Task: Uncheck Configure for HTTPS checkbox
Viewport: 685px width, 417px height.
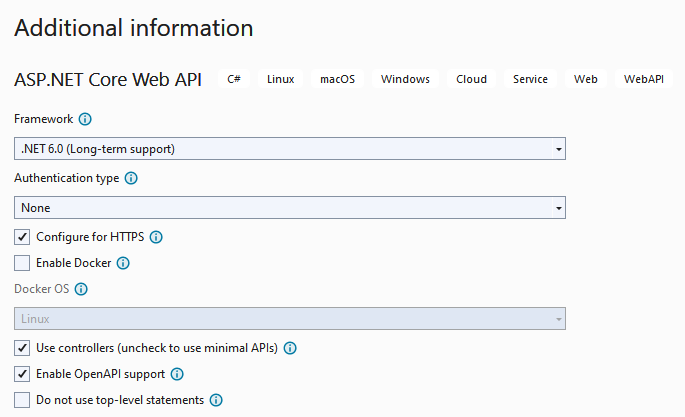Action: click(x=22, y=237)
